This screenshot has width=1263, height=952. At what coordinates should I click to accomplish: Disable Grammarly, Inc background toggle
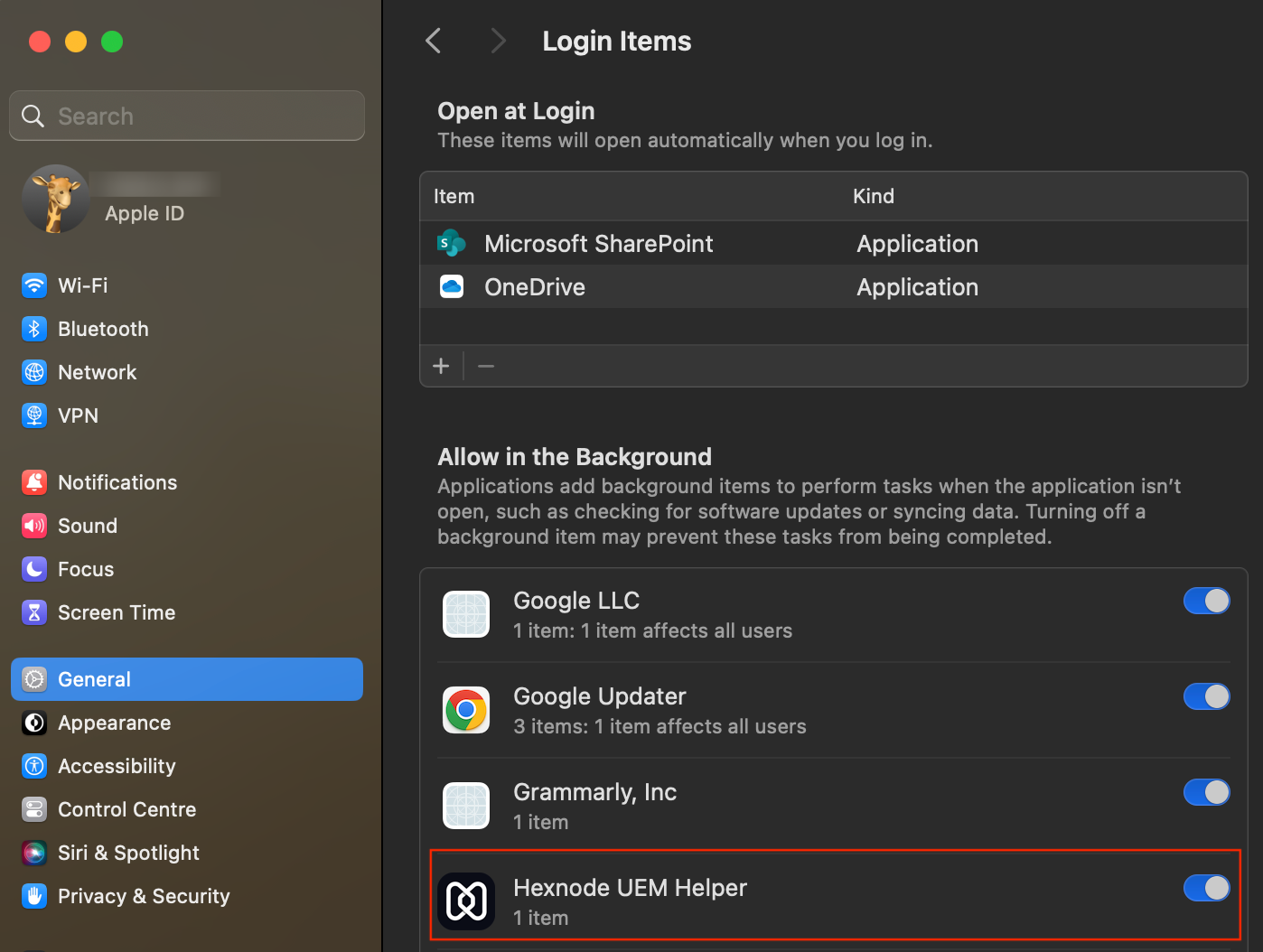1207,792
